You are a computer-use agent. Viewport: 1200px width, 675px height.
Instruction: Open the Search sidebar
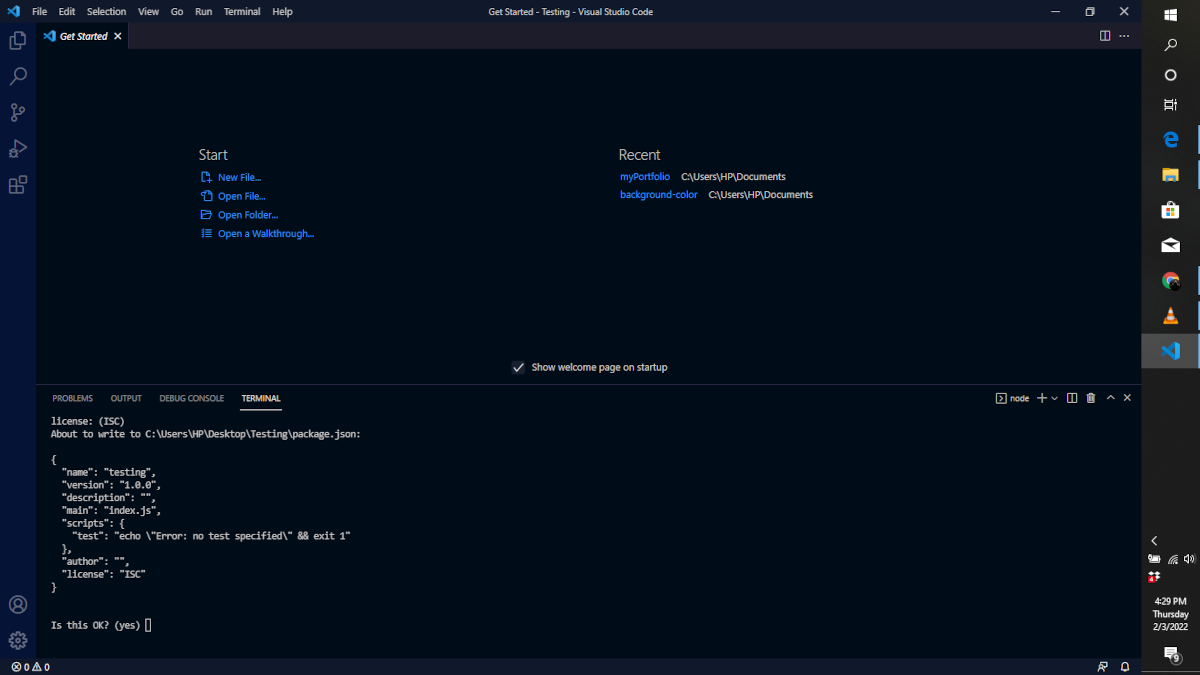click(x=18, y=76)
